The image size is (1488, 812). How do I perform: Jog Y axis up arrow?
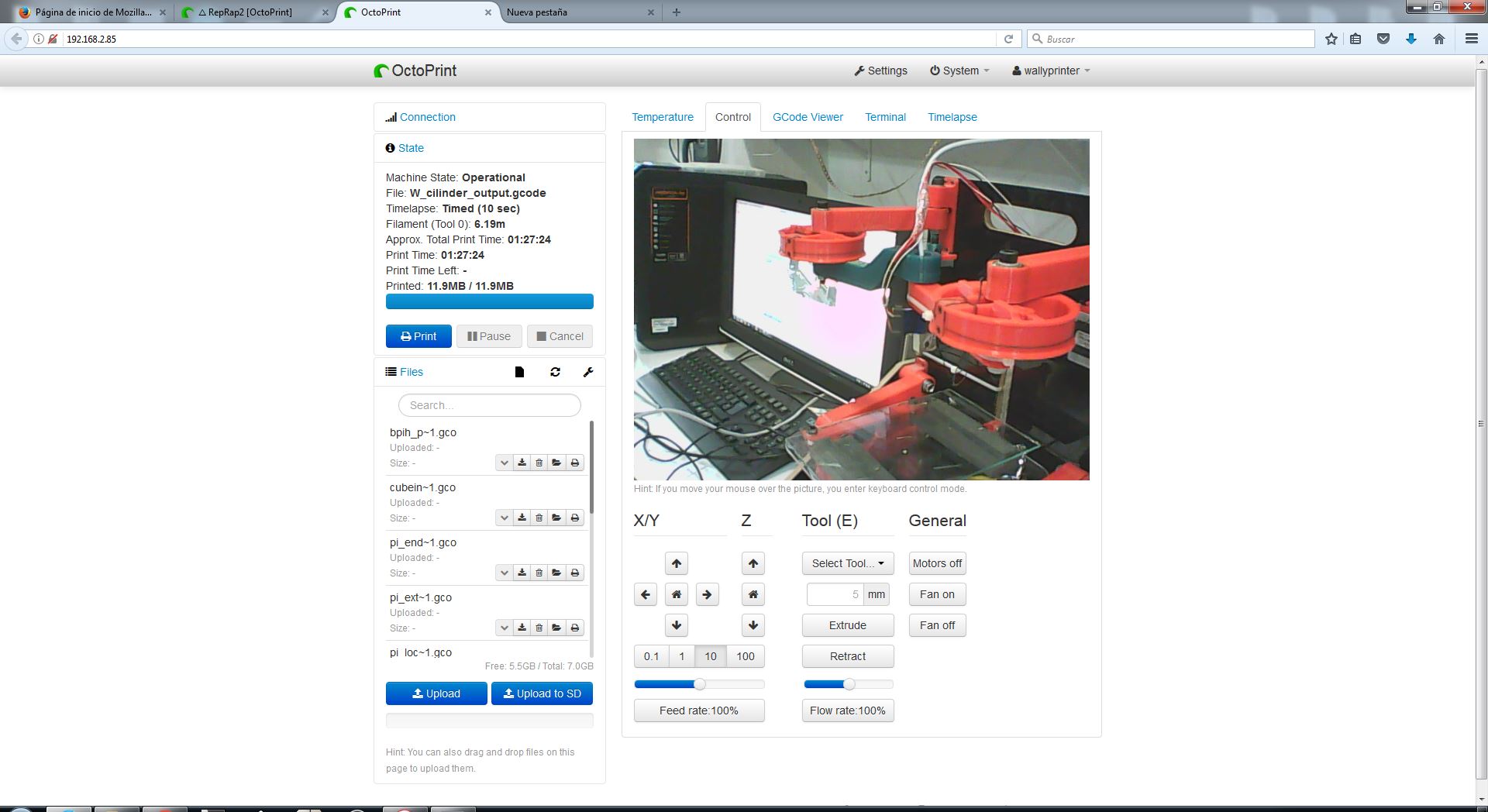677,563
